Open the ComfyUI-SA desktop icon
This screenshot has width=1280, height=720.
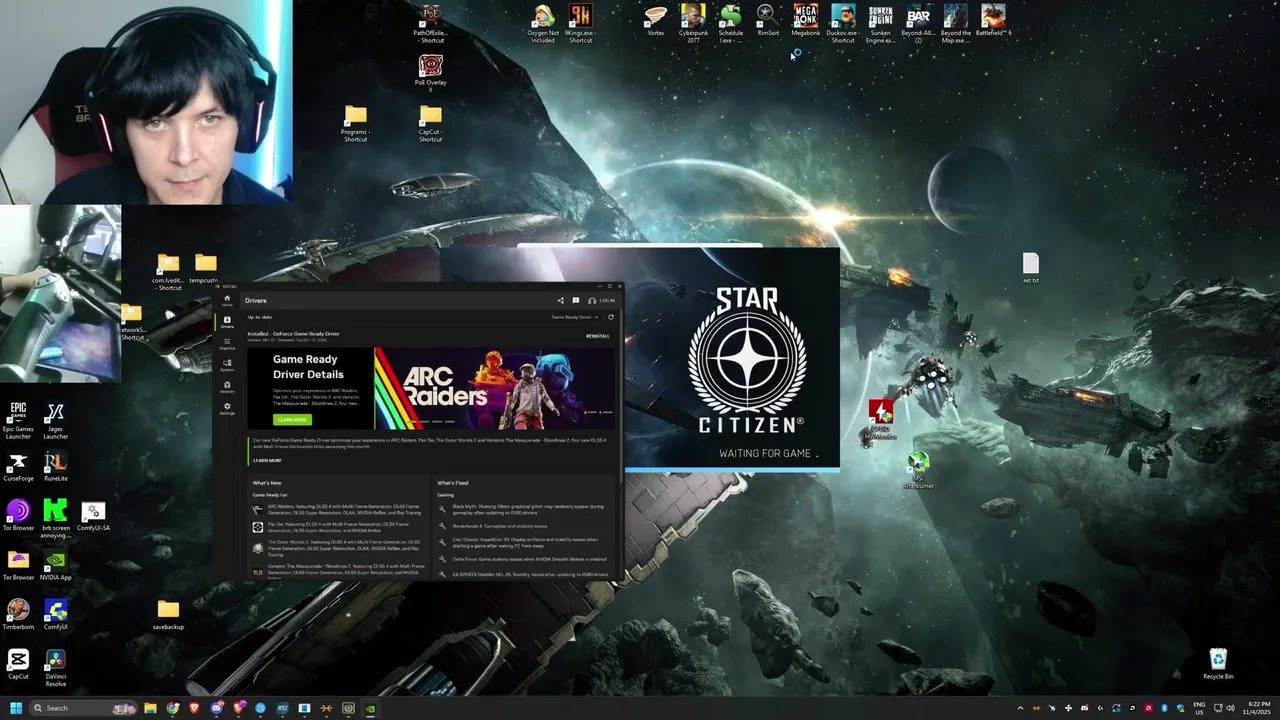tap(93, 516)
